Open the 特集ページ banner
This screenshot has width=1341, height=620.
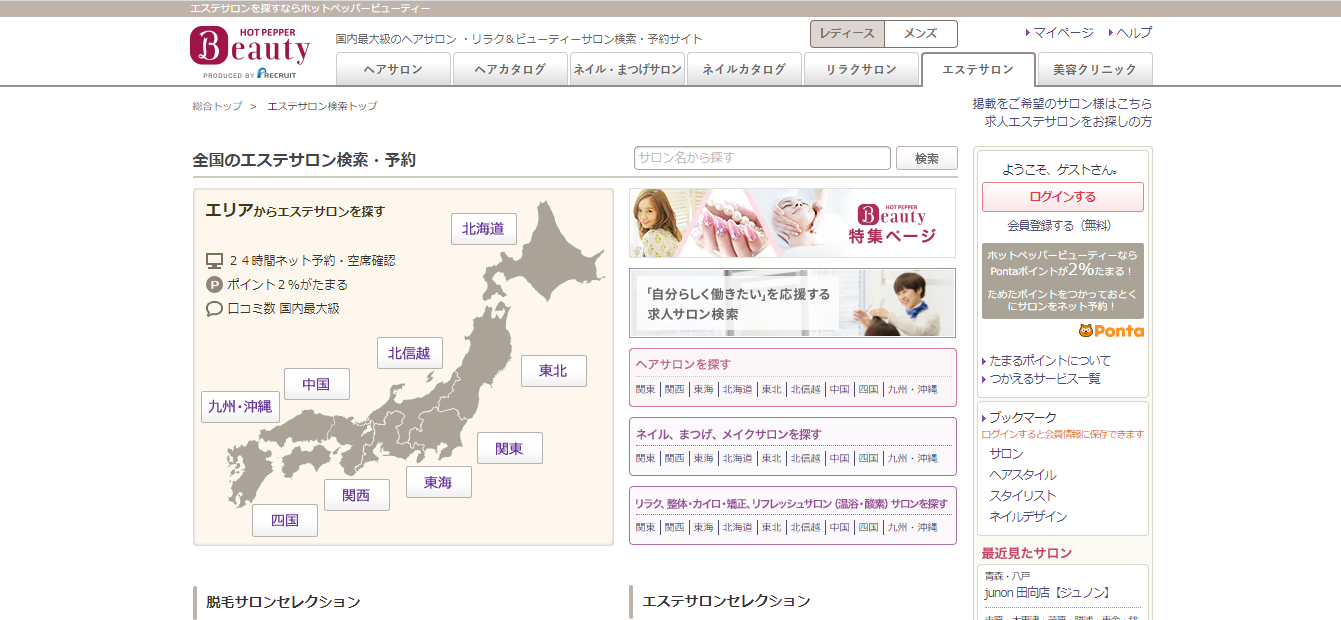coord(792,223)
